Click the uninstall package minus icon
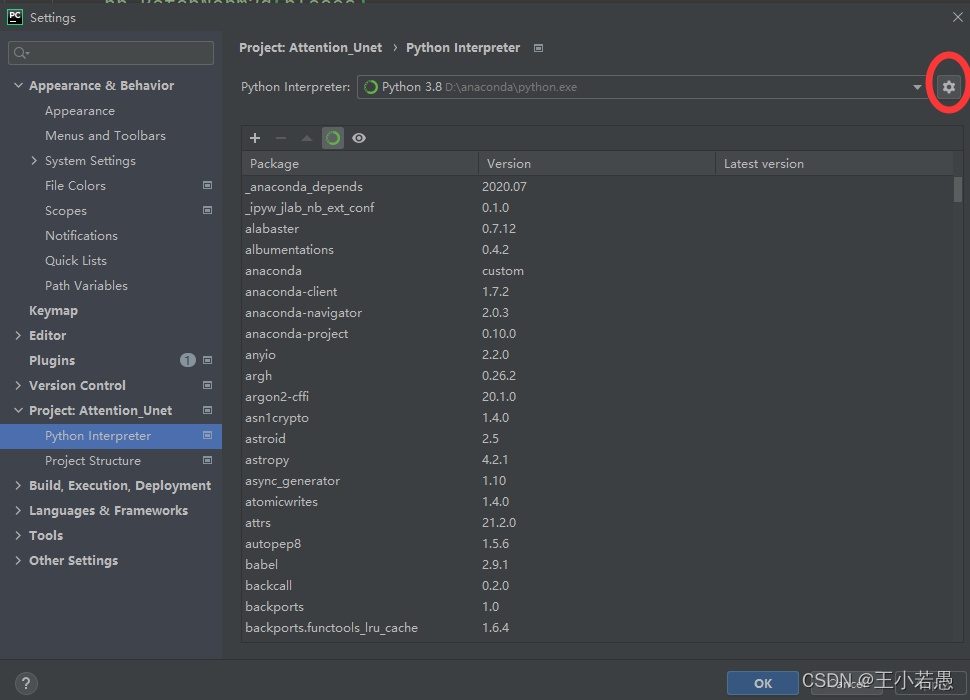 (x=281, y=138)
